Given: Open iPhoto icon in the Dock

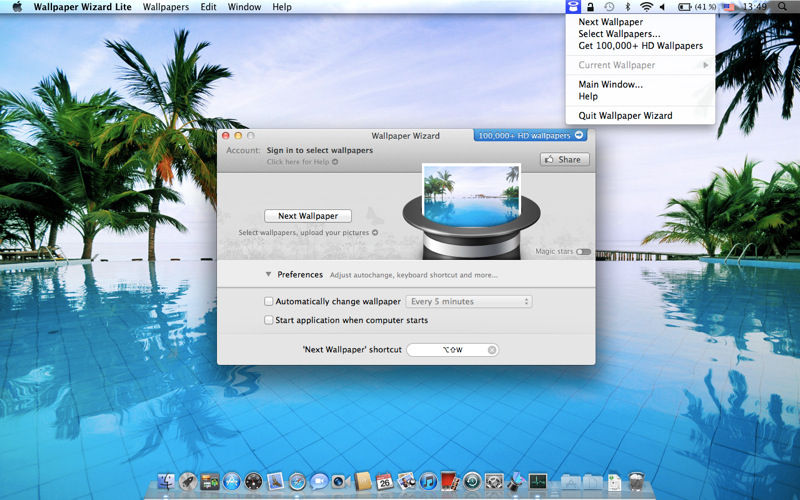Looking at the screenshot, I should 407,481.
